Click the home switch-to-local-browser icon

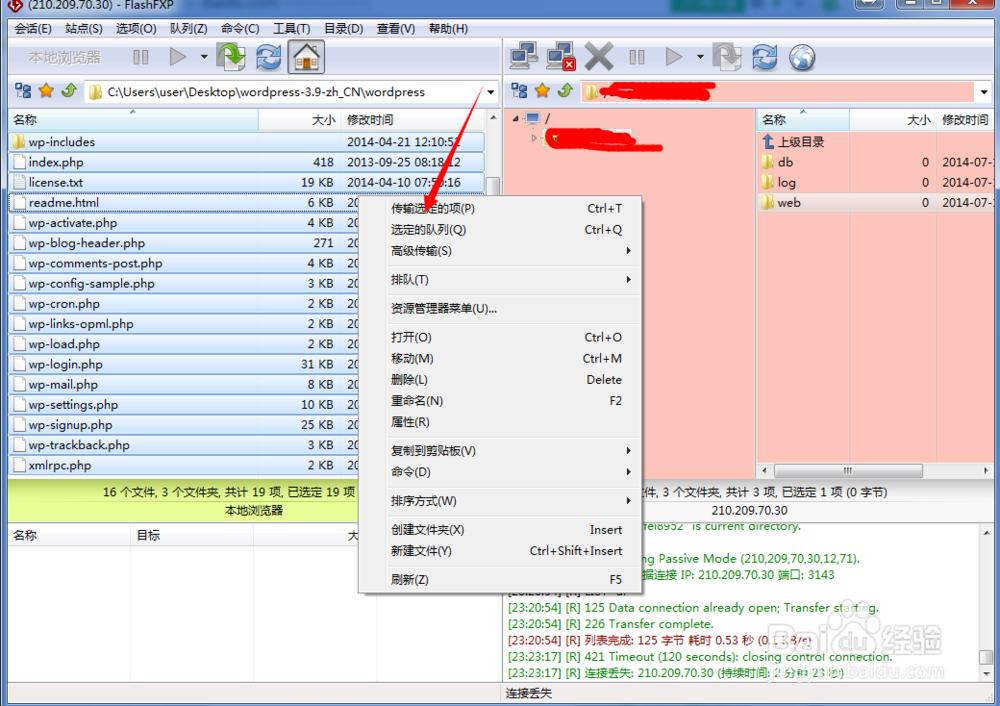(306, 57)
